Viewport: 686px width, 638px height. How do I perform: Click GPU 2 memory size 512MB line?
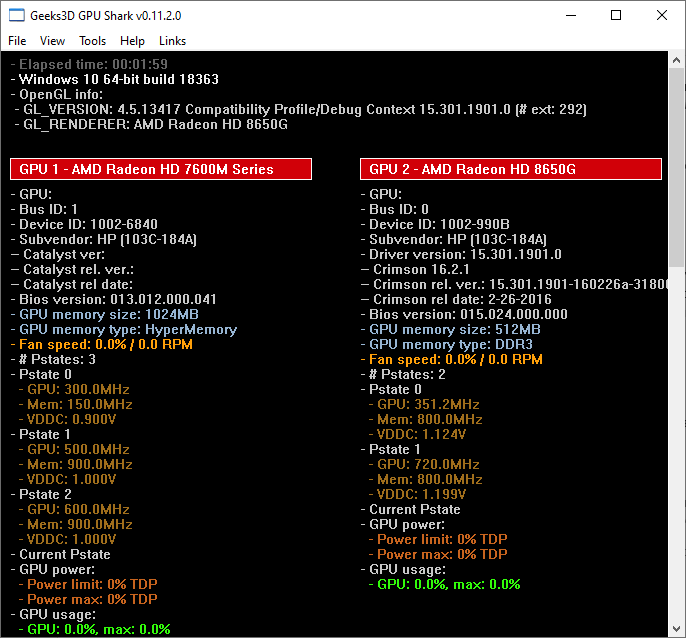click(x=455, y=329)
